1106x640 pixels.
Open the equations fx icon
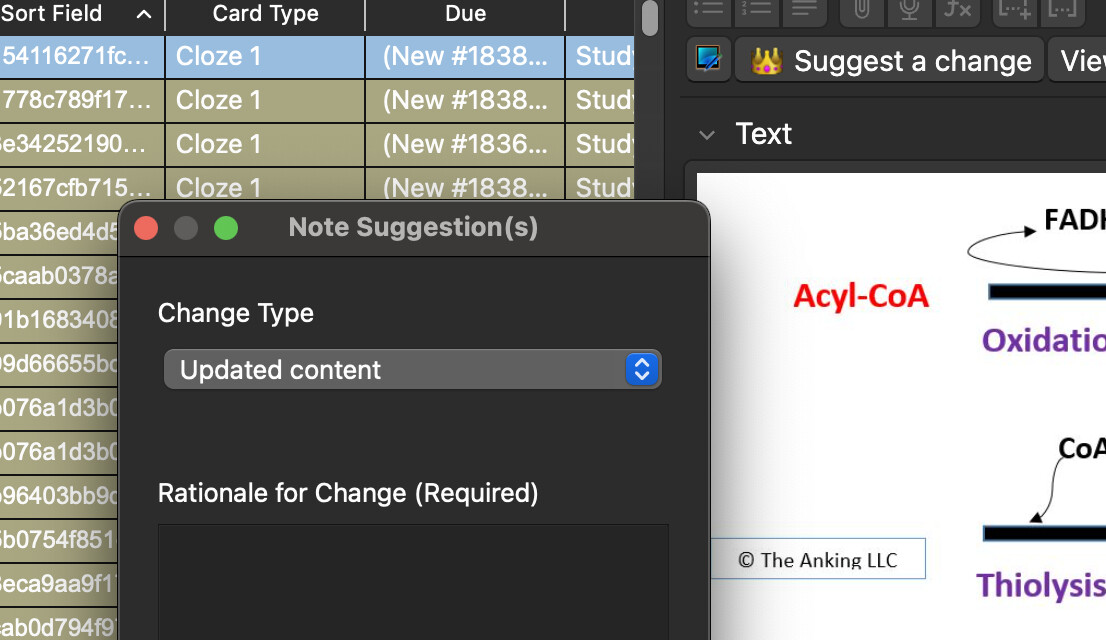[957, 9]
